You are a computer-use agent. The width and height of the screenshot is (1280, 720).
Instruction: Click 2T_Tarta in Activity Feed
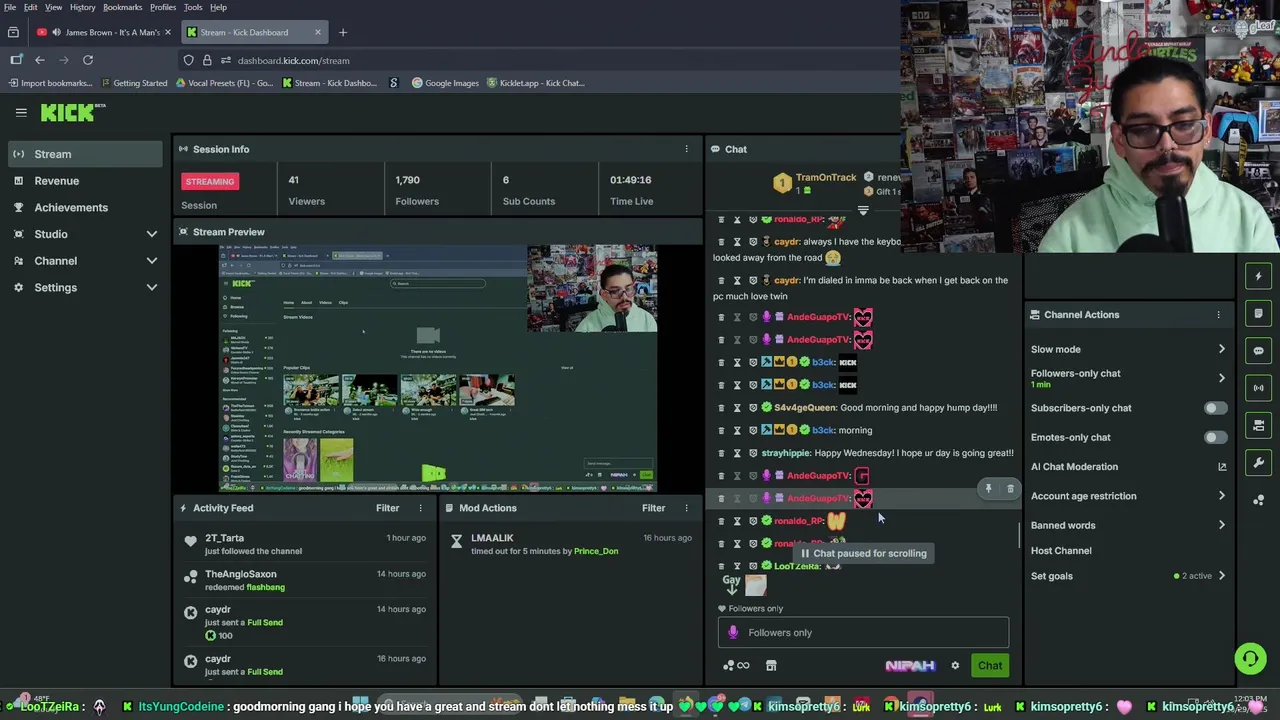(x=224, y=538)
